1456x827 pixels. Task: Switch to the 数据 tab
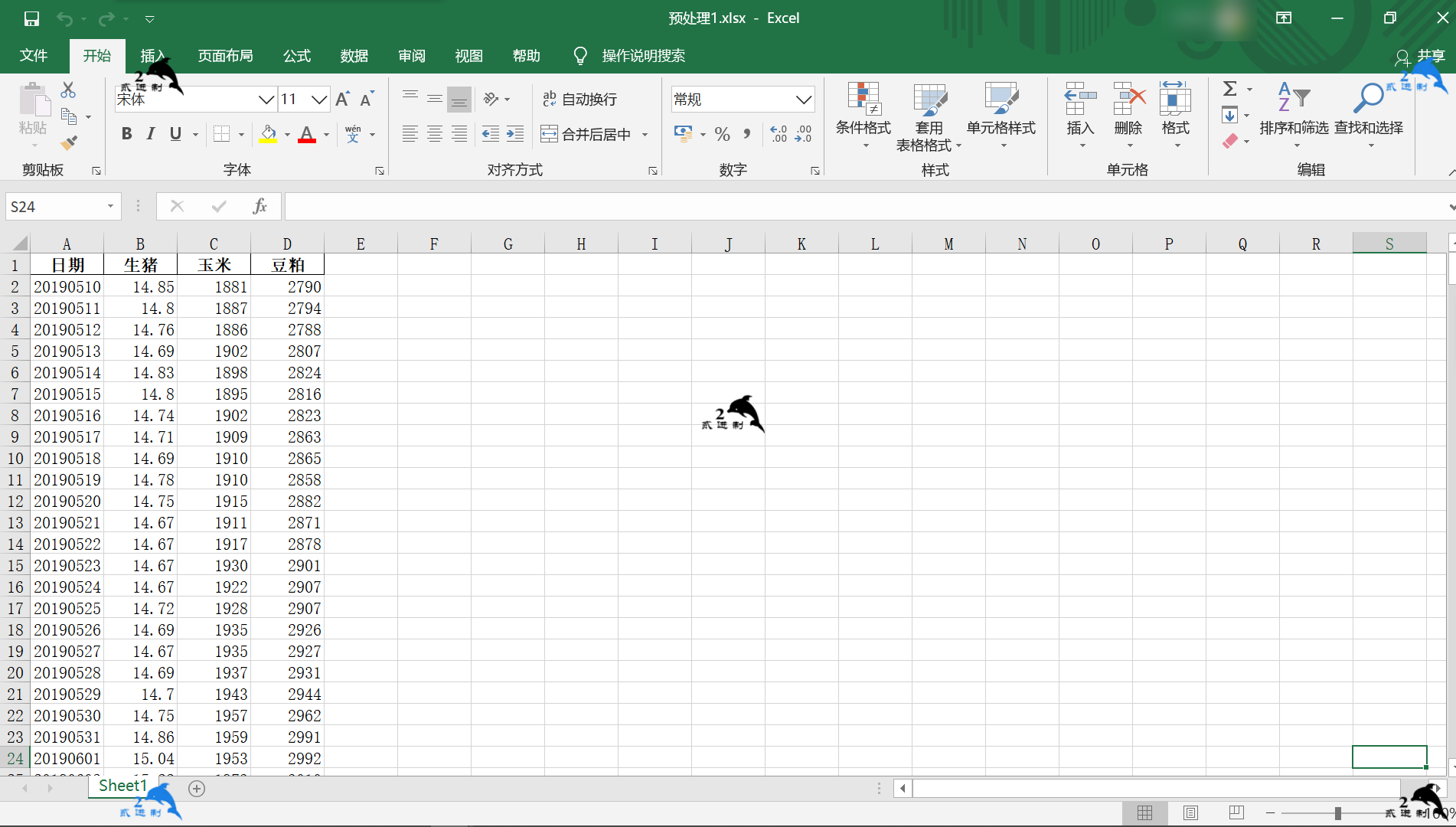[354, 56]
